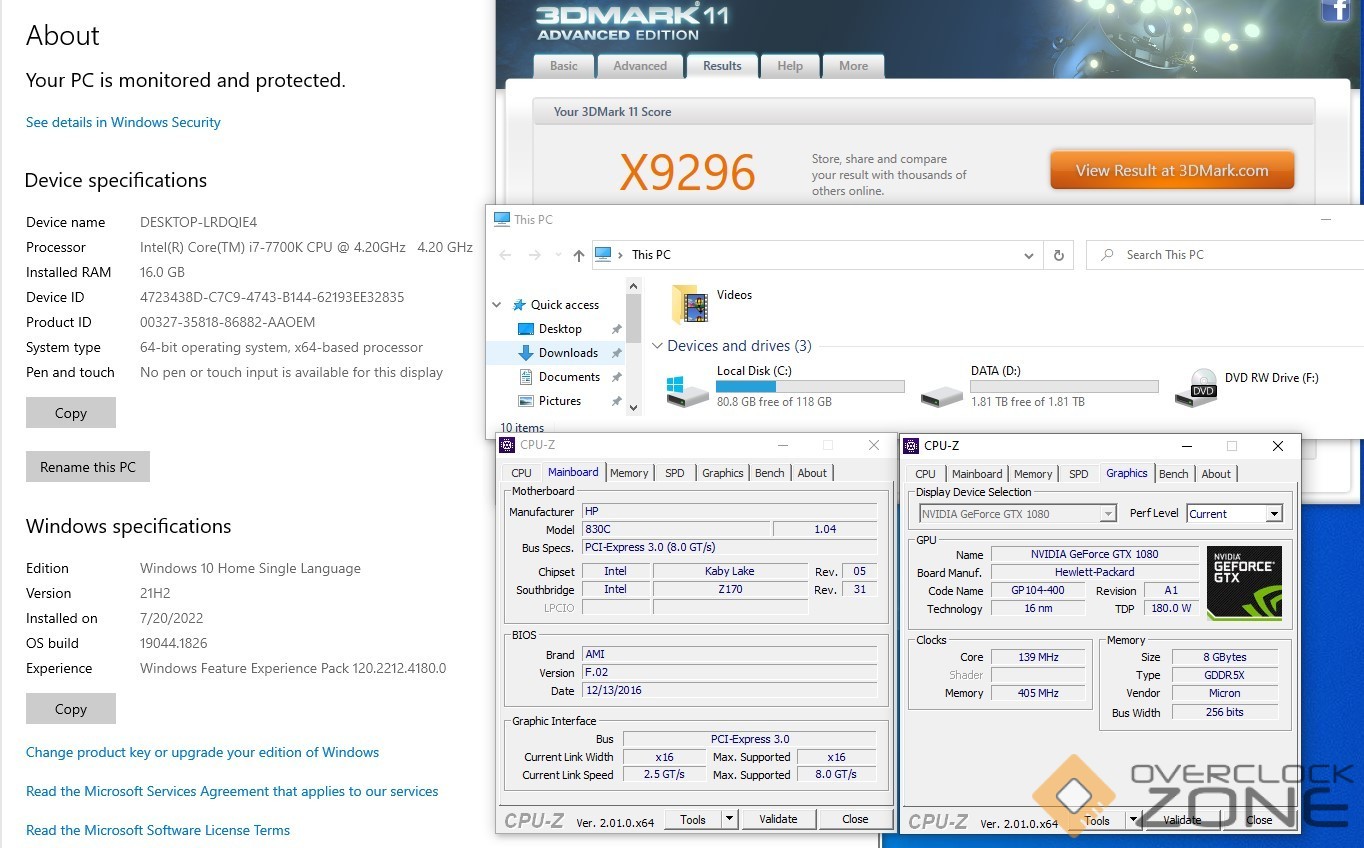The height and width of the screenshot is (848, 1364).
Task: Click the NVIDIA GeForce GTX logo in CPU-Z
Action: (1244, 584)
